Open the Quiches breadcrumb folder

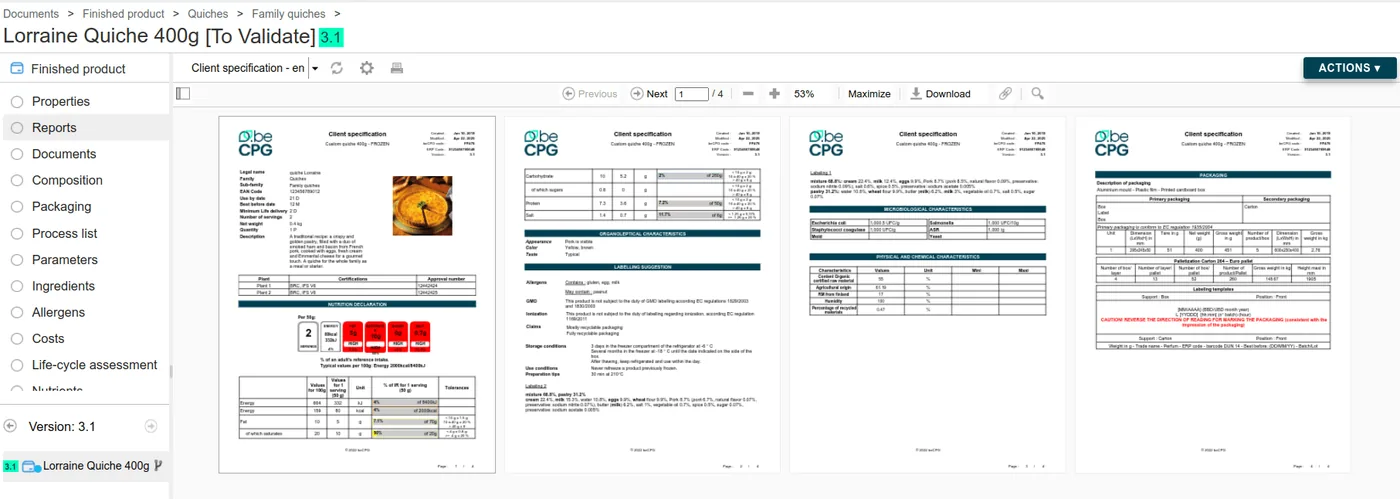pyautogui.click(x=208, y=14)
